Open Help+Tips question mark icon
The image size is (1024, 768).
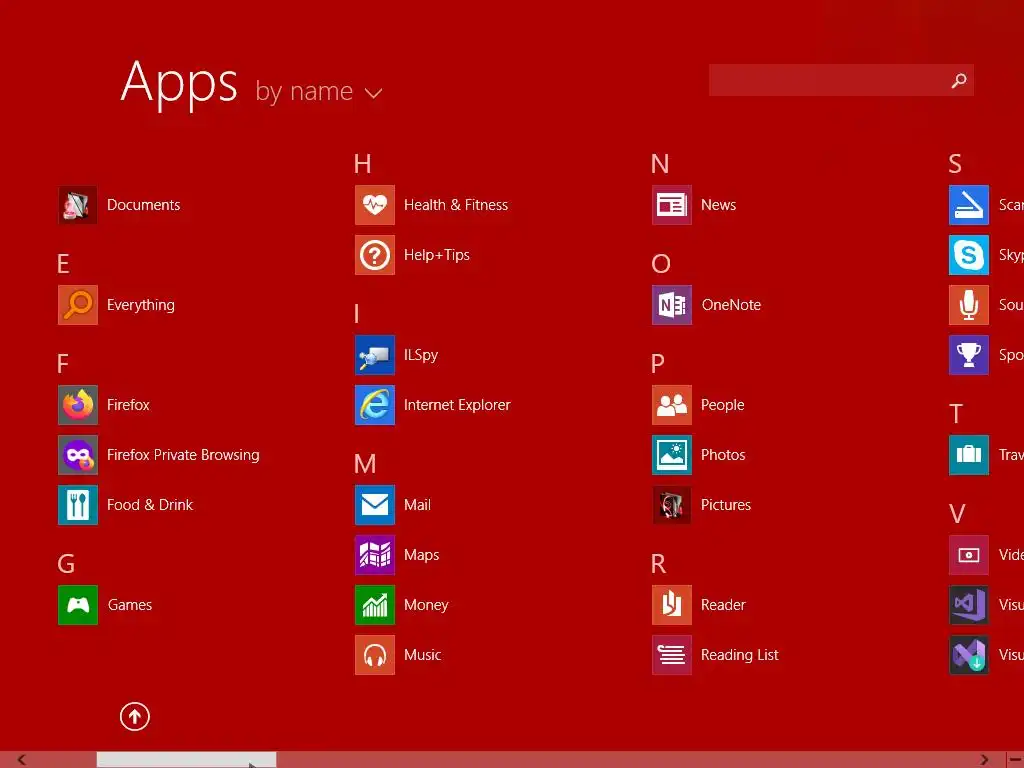375,255
